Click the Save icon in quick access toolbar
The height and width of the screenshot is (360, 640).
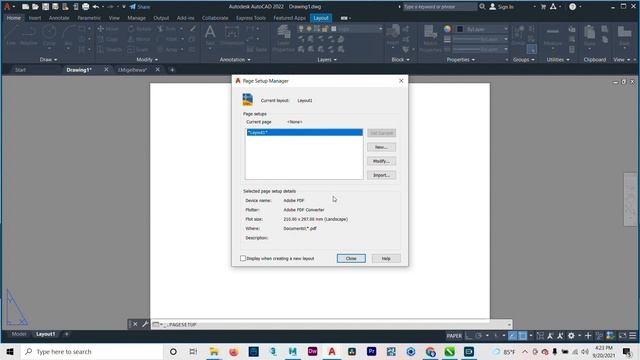coord(45,7)
